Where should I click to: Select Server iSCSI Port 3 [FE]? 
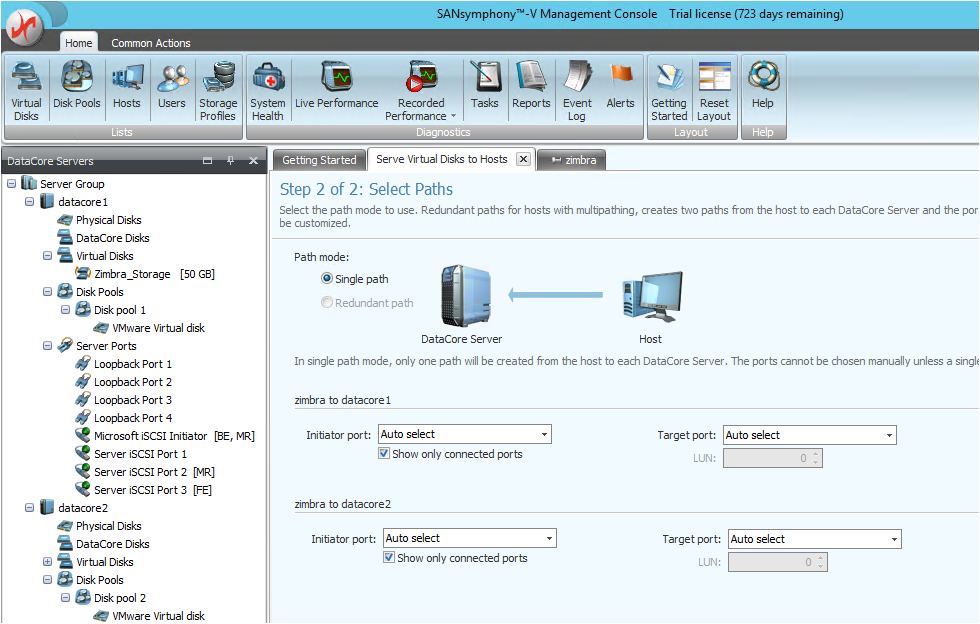[x=144, y=490]
